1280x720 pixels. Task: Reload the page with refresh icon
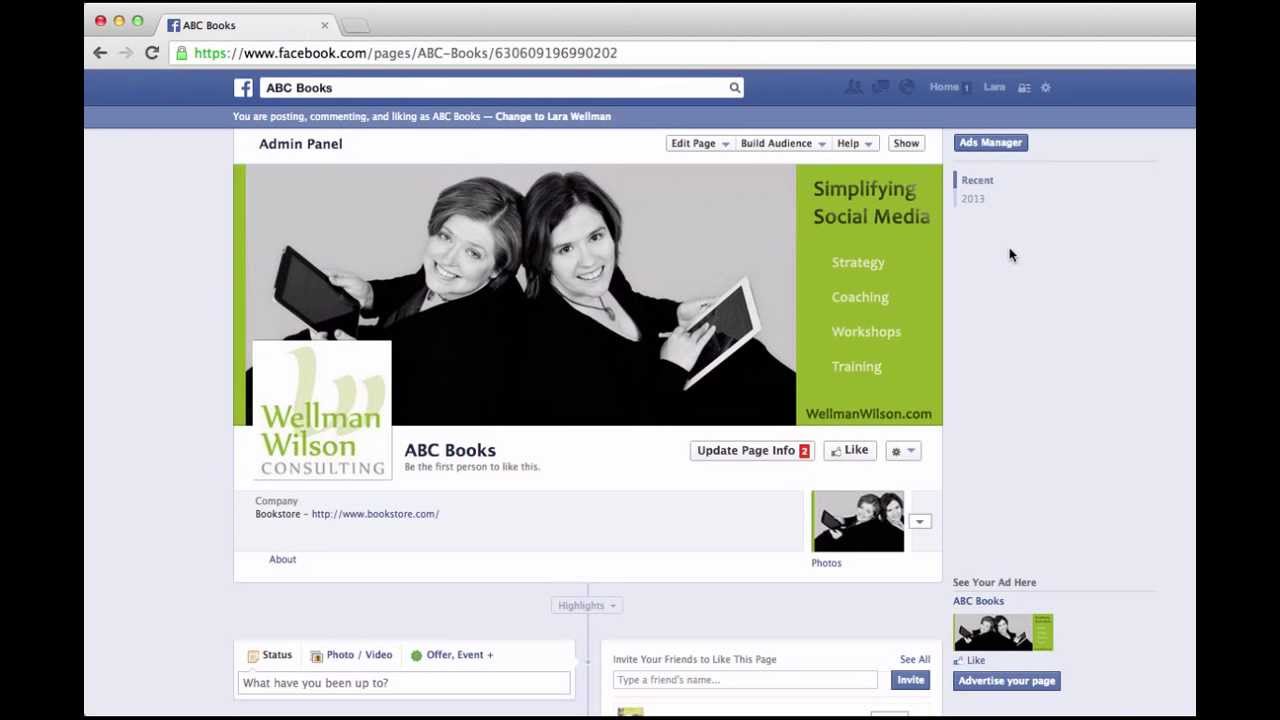click(x=152, y=53)
